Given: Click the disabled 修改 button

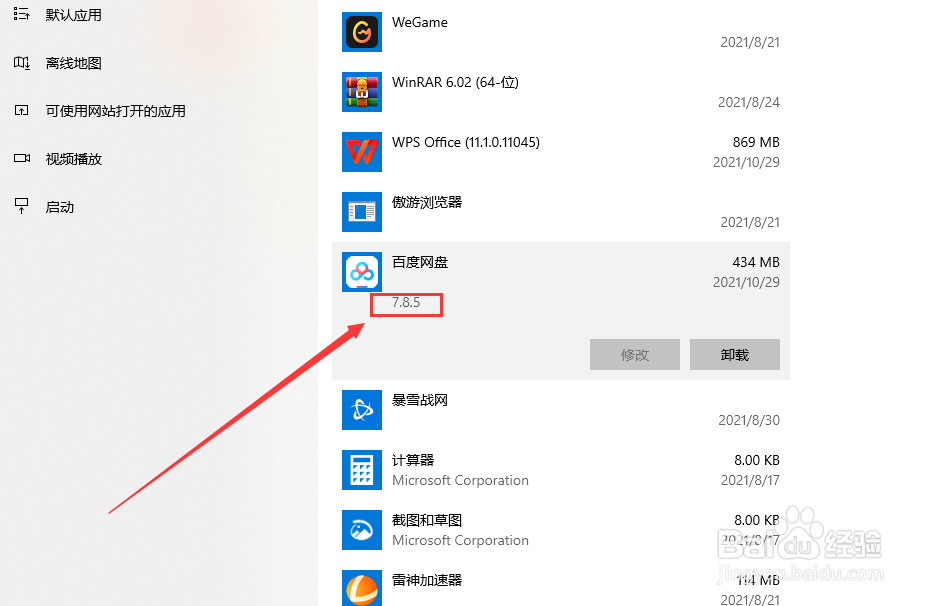Looking at the screenshot, I should 634,355.
